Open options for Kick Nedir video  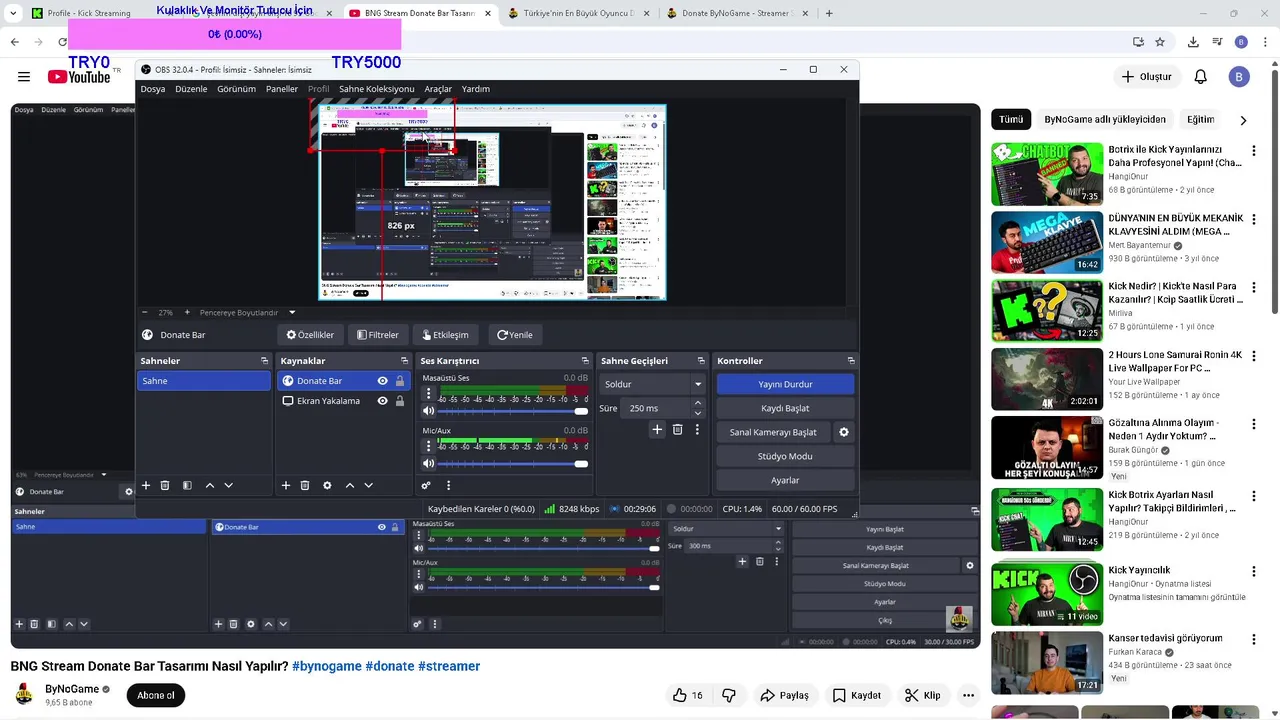click(x=1254, y=288)
